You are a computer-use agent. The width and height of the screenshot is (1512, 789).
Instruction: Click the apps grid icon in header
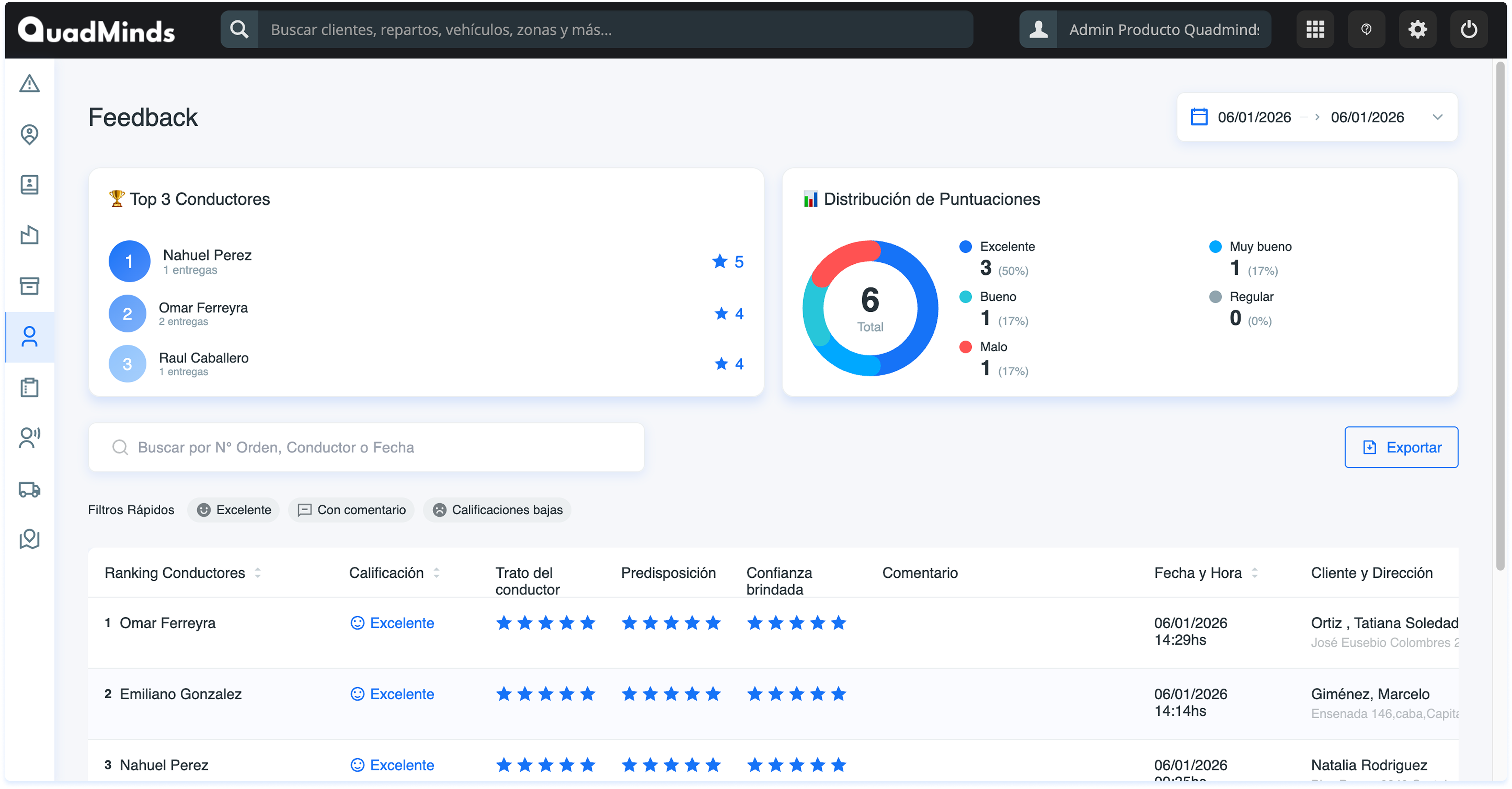click(1315, 29)
